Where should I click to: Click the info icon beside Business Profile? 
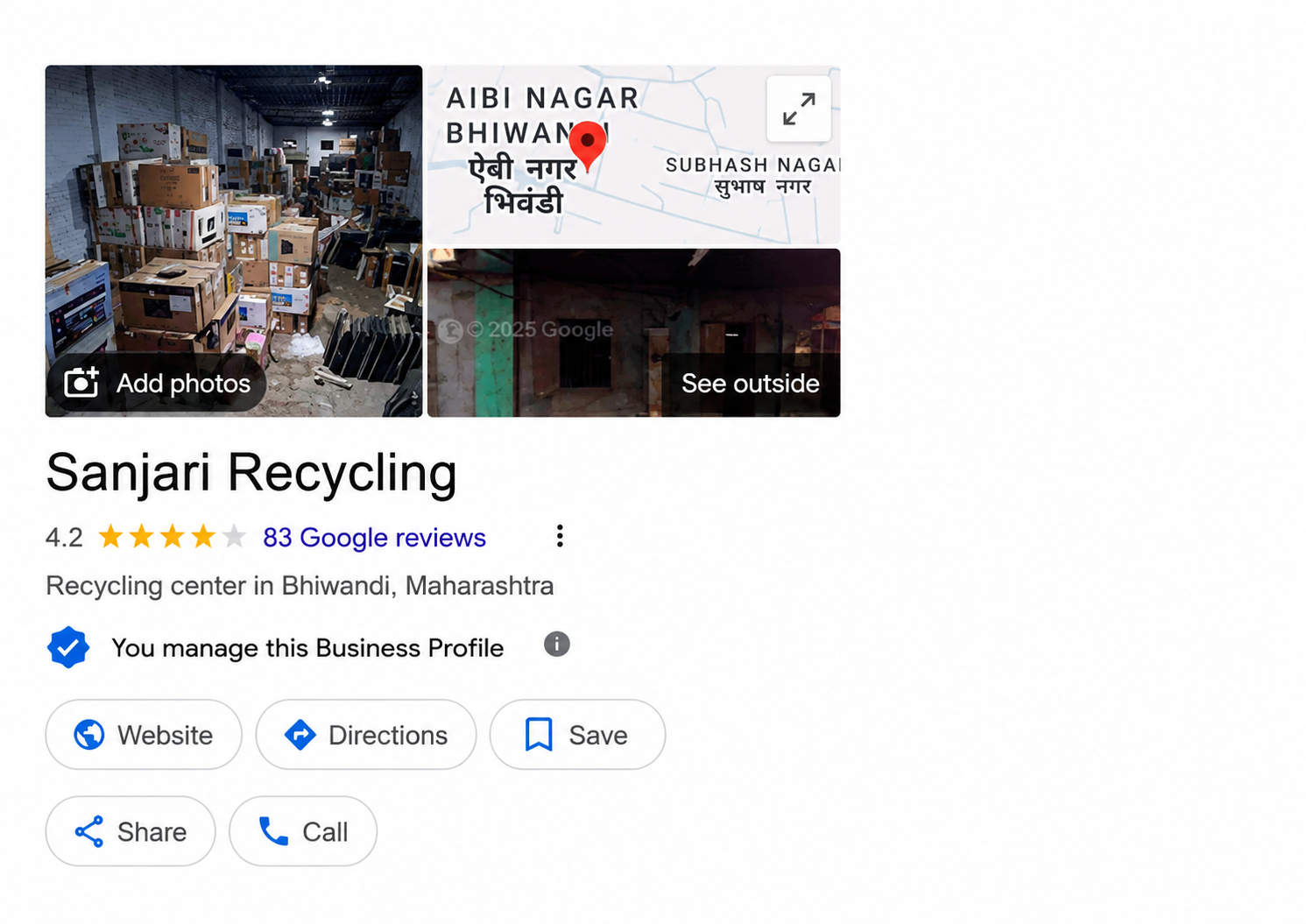click(x=557, y=645)
